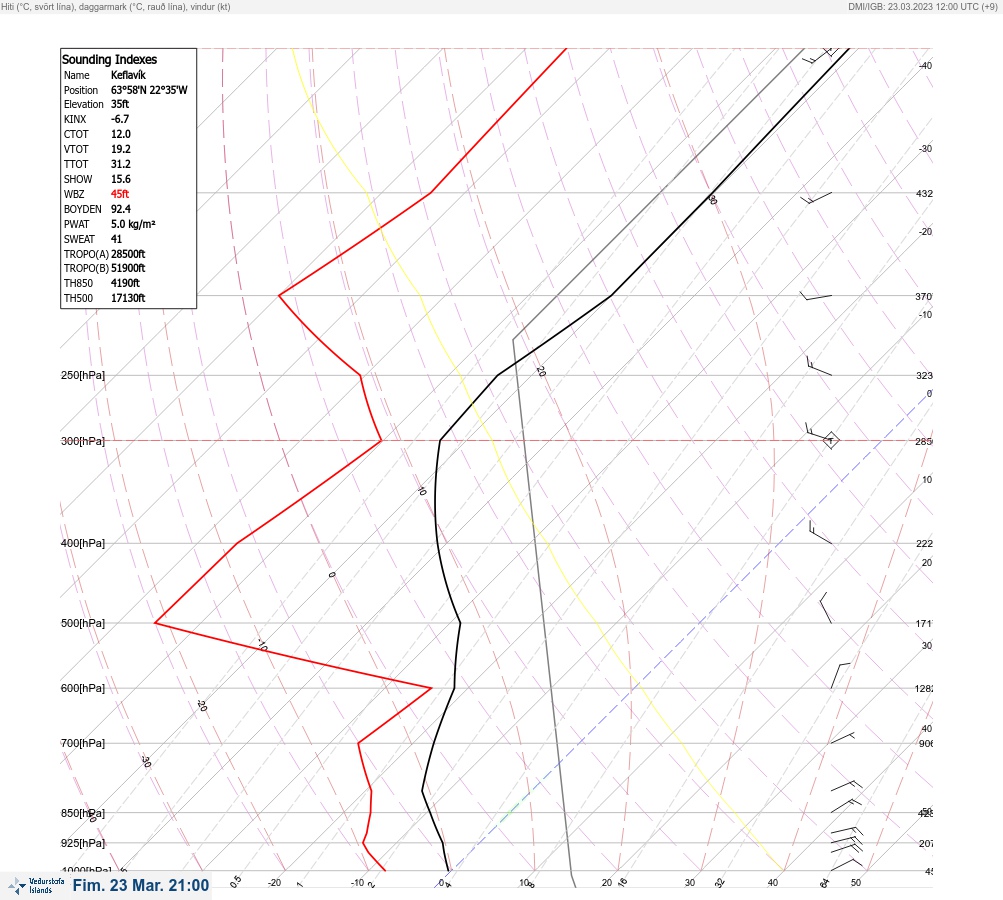Click the CTOT value '12.0'

coord(120,134)
